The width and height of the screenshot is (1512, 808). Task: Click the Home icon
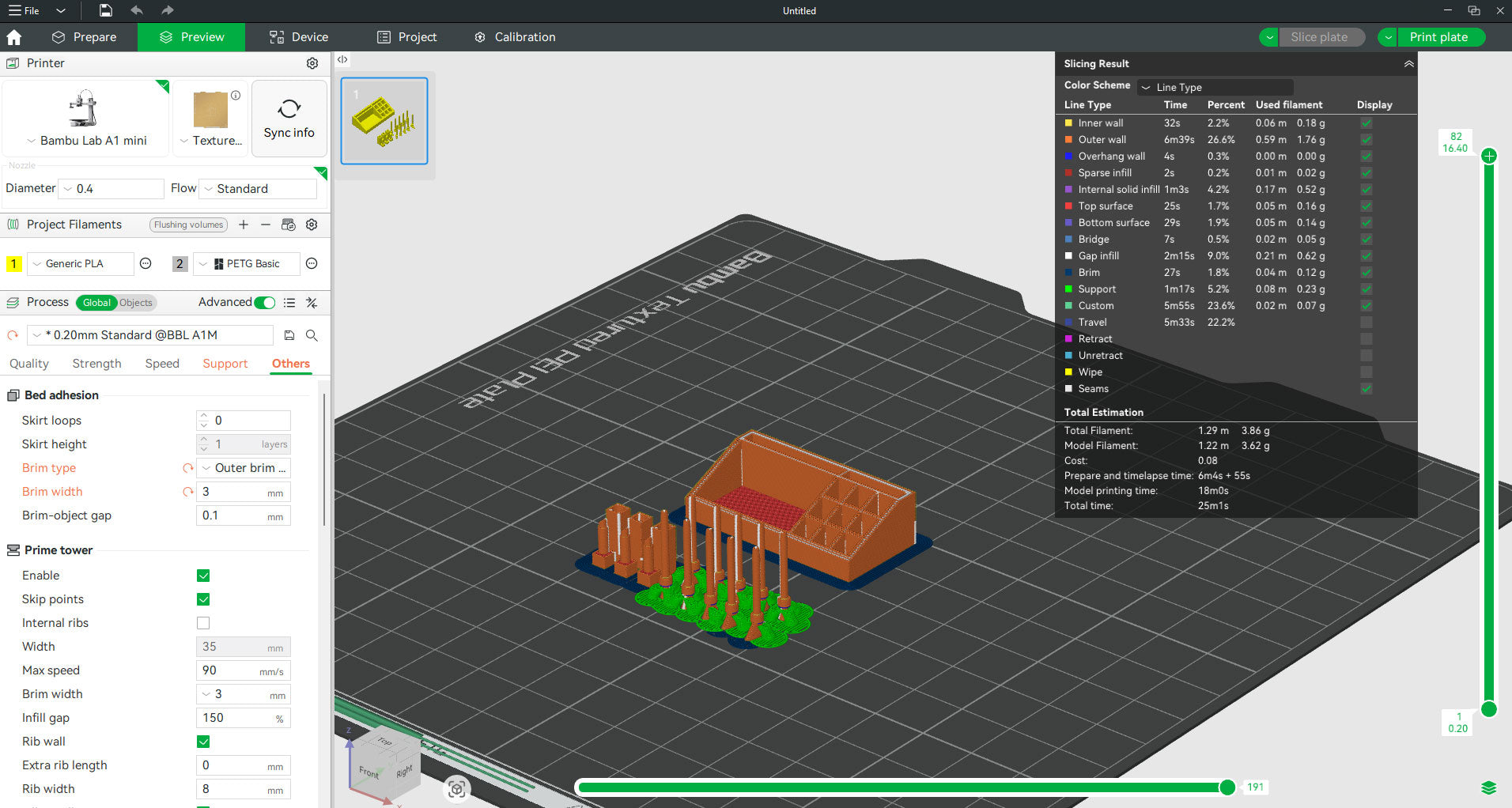point(14,37)
